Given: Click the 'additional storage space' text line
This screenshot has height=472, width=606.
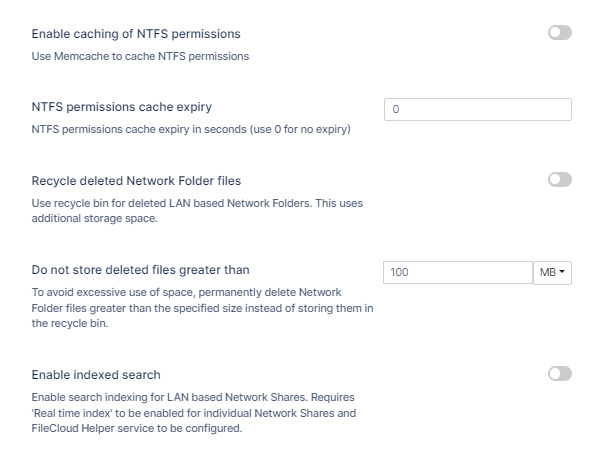Looking at the screenshot, I should click(x=92, y=217).
